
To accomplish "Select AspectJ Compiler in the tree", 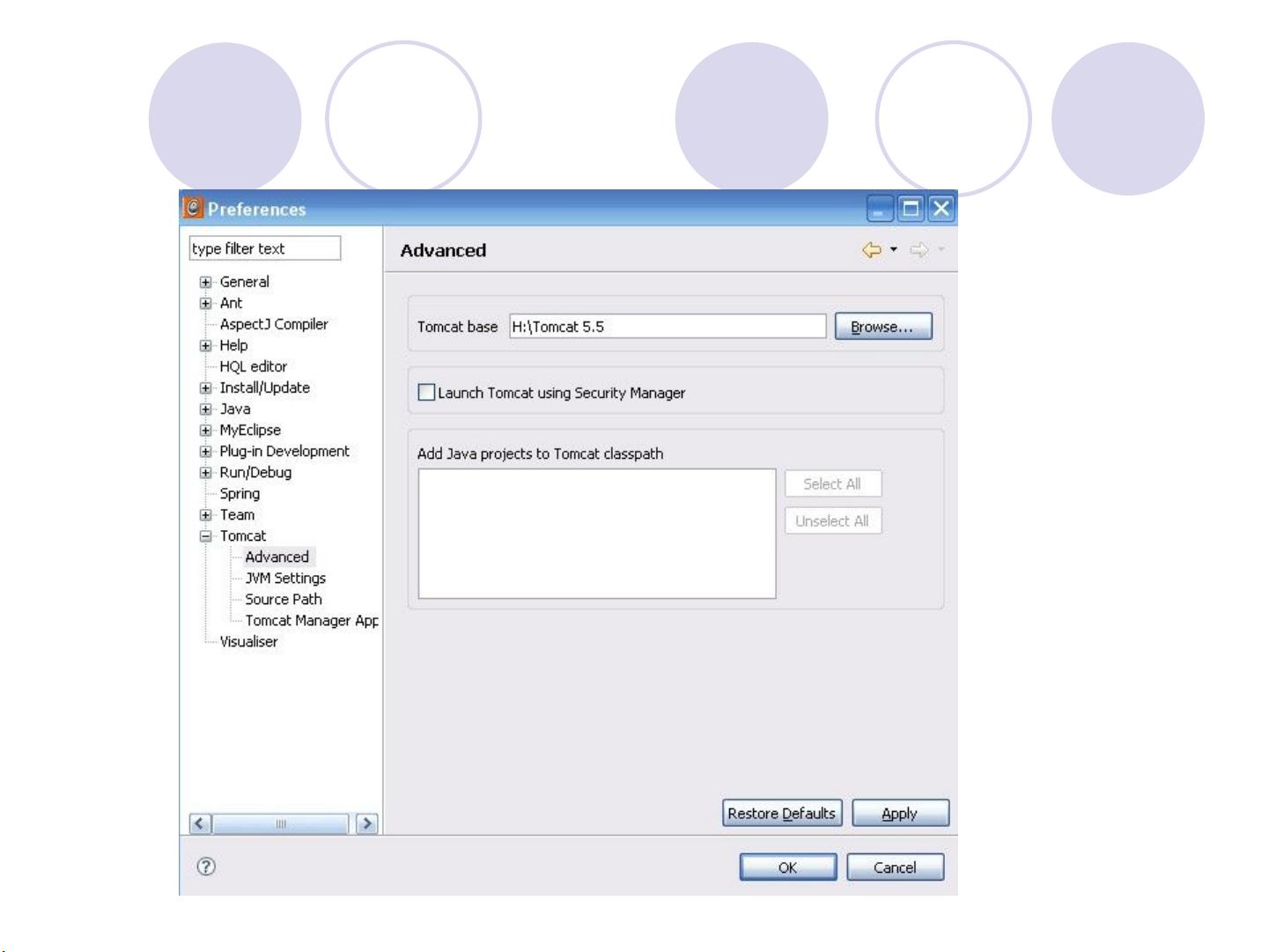I will [x=273, y=324].
